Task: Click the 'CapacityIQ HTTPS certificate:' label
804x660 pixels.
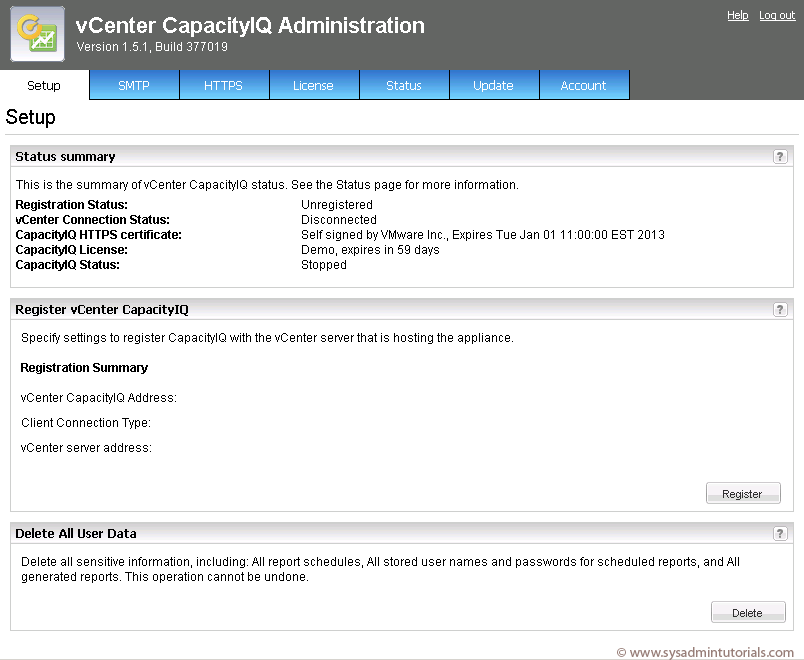Action: click(x=98, y=235)
